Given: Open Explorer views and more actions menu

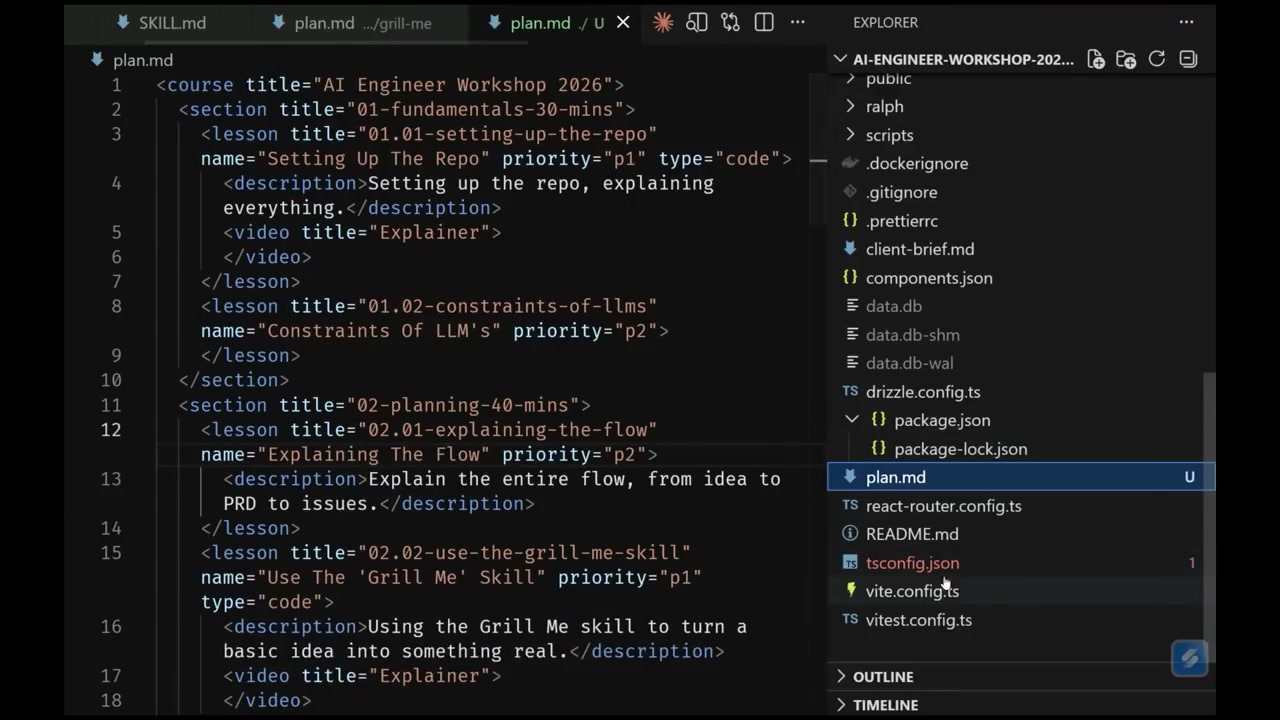Looking at the screenshot, I should 1186,22.
